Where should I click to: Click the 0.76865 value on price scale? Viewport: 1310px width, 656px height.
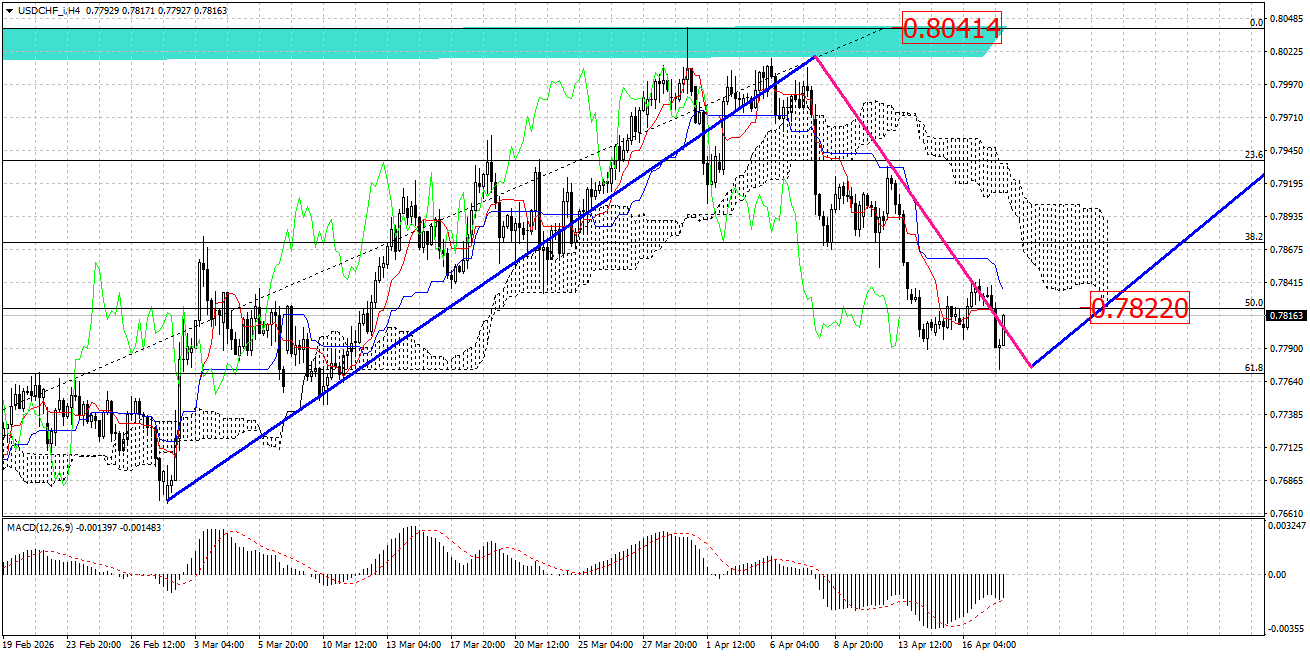pyautogui.click(x=1284, y=481)
